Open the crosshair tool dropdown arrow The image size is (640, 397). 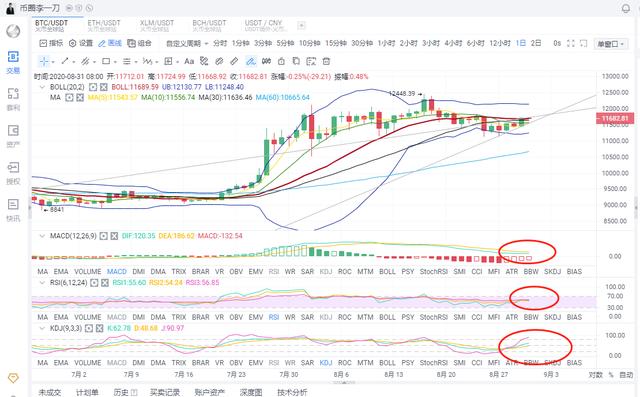(x=53, y=62)
